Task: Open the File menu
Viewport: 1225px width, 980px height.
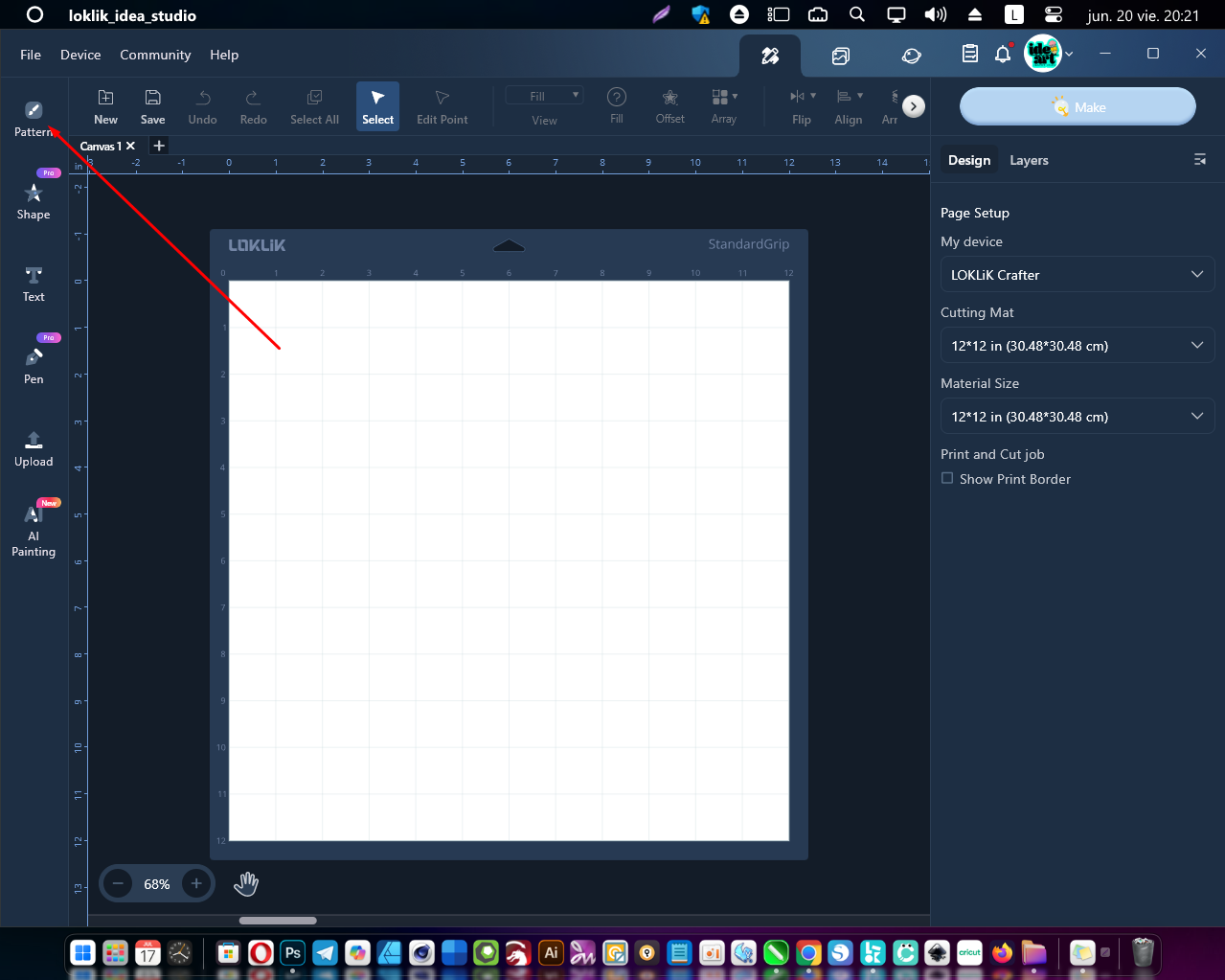Action: click(x=31, y=55)
